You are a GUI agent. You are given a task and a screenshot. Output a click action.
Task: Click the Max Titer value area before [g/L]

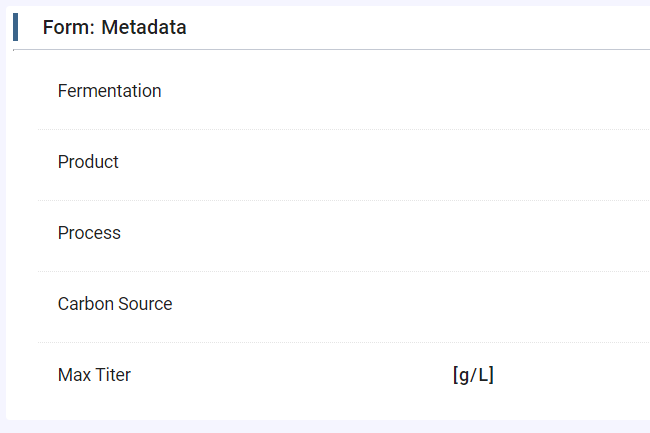click(x=300, y=375)
